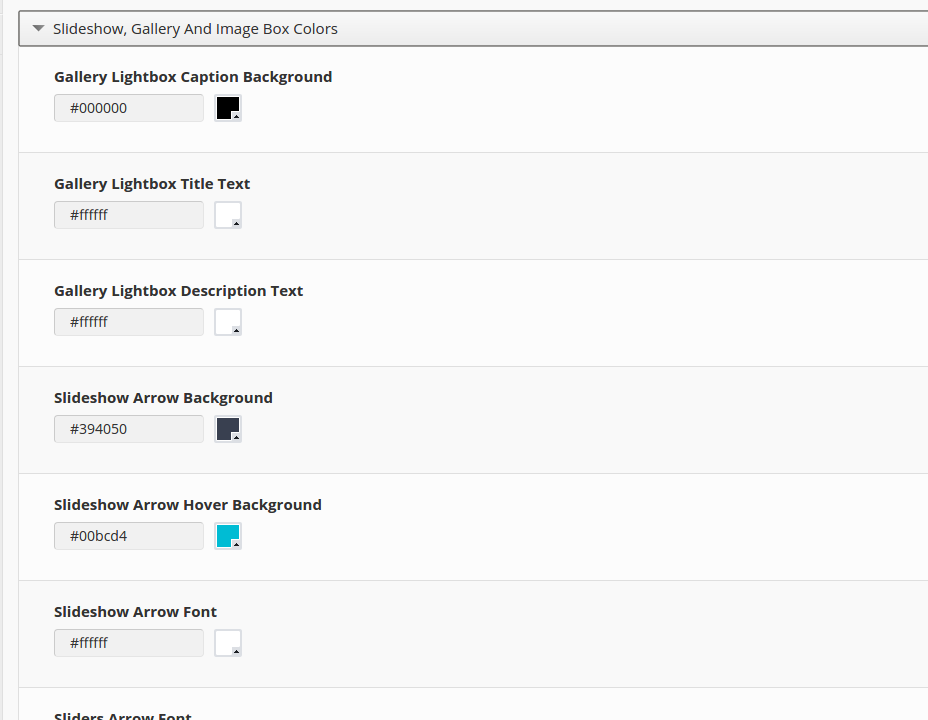Focus the #000000 Caption Background hex field
Viewport: 928px width, 720px height.
click(129, 108)
